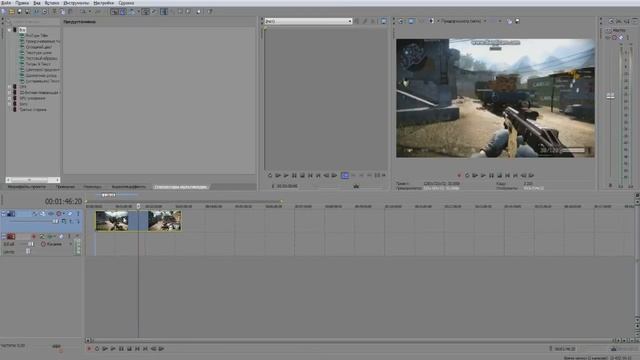This screenshot has width=640, height=360.
Task: Click Record in the bottom transport bar
Action: 89,349
